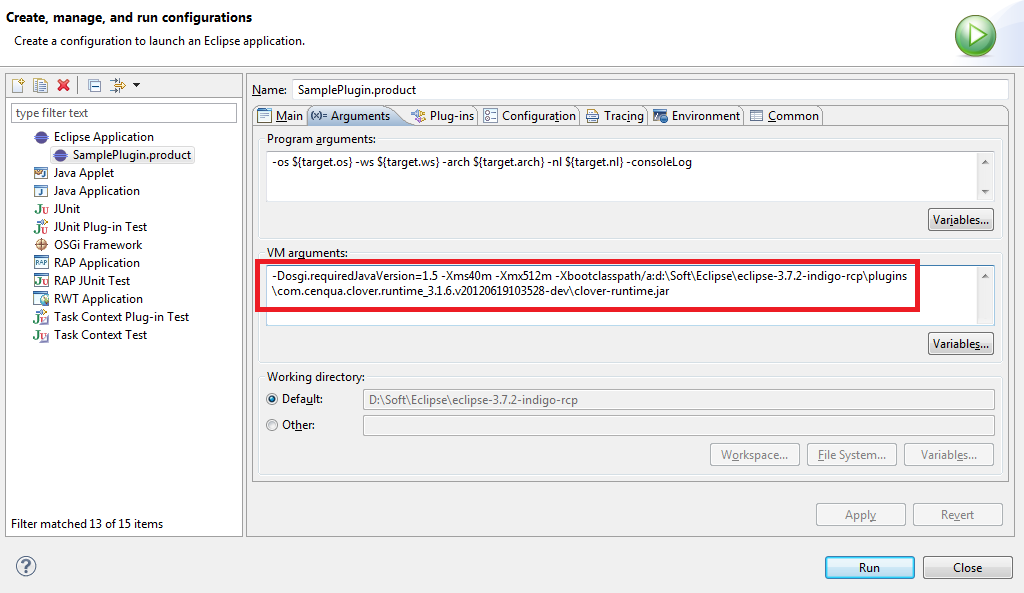Click the Collapse All icon
Screen dimensions: 1024x593
(94, 86)
